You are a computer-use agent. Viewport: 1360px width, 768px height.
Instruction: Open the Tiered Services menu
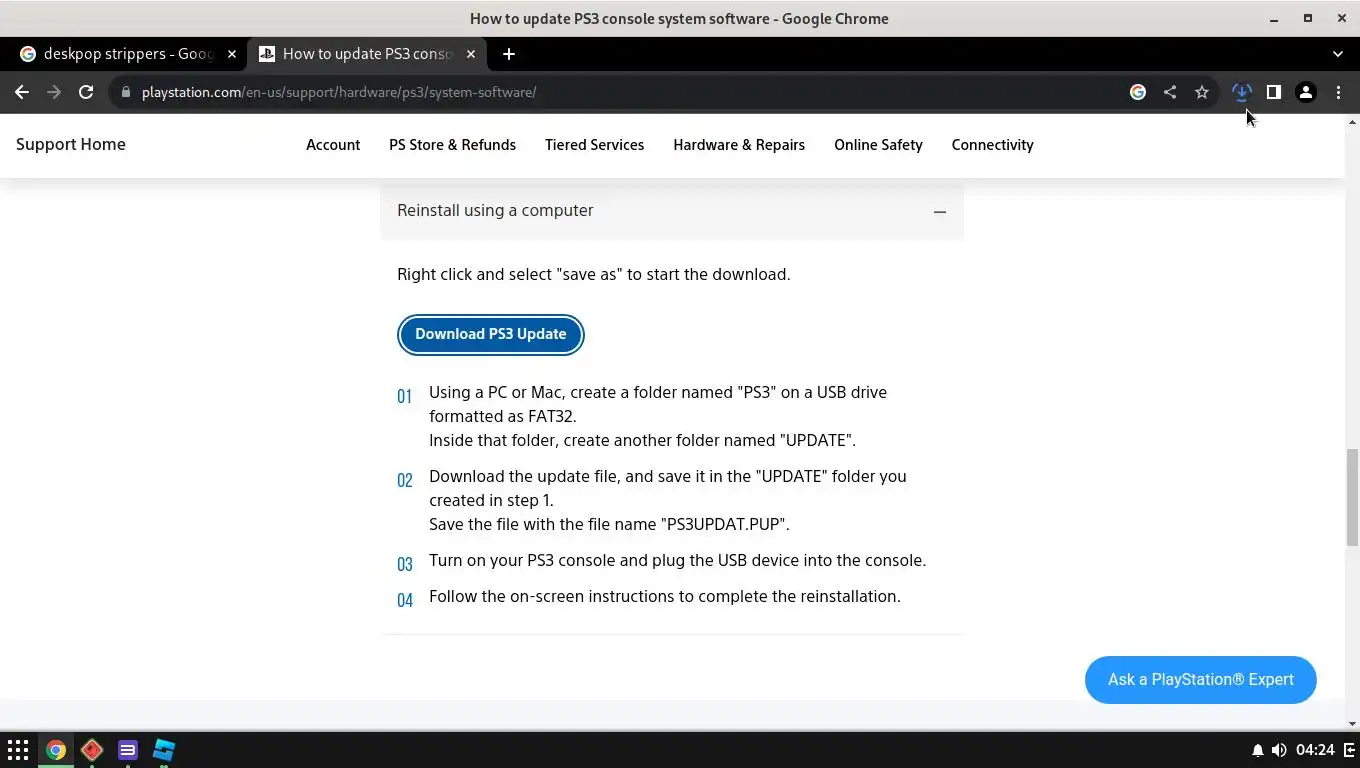(594, 145)
